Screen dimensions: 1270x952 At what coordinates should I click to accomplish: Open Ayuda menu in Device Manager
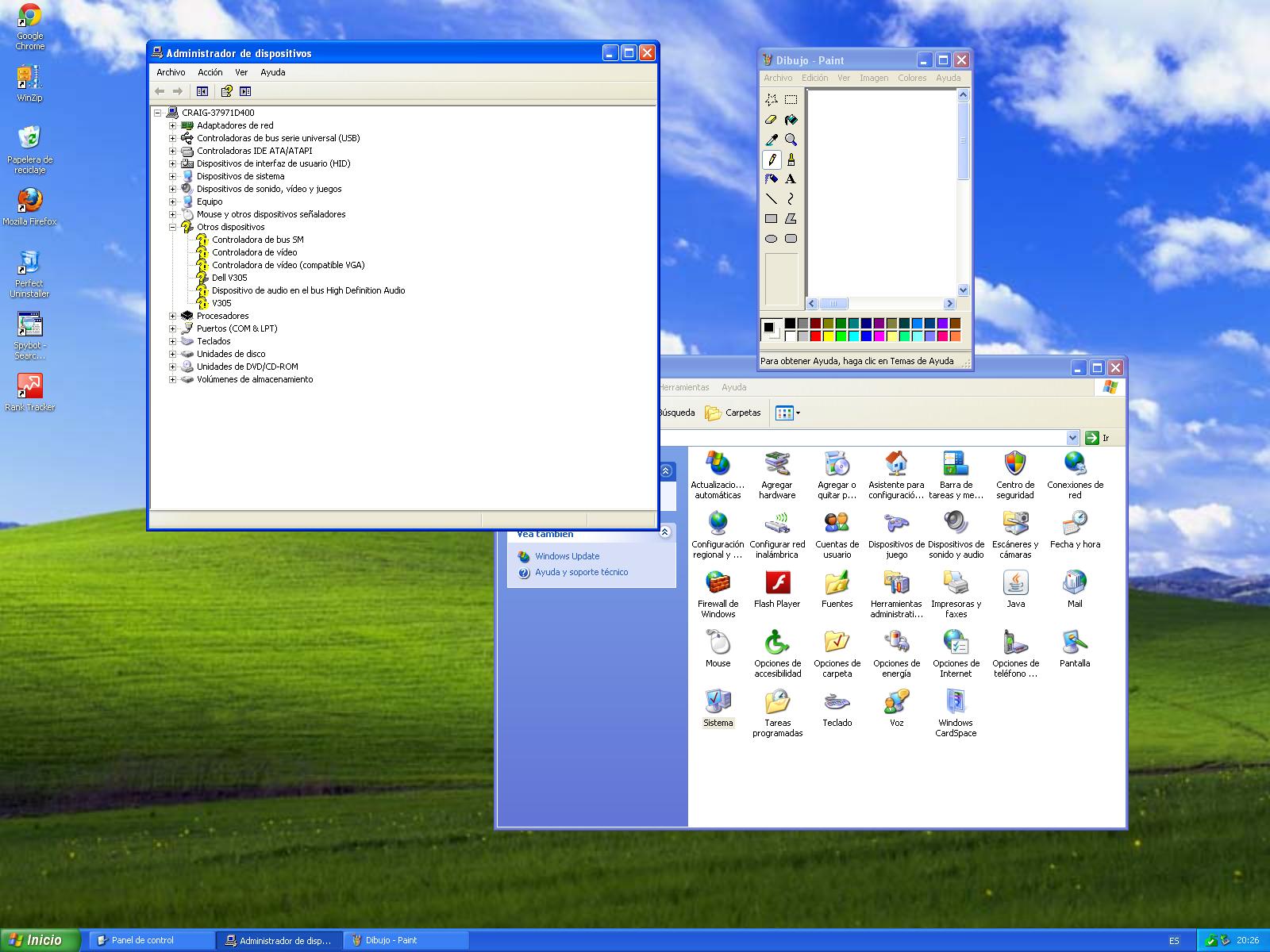click(x=273, y=72)
